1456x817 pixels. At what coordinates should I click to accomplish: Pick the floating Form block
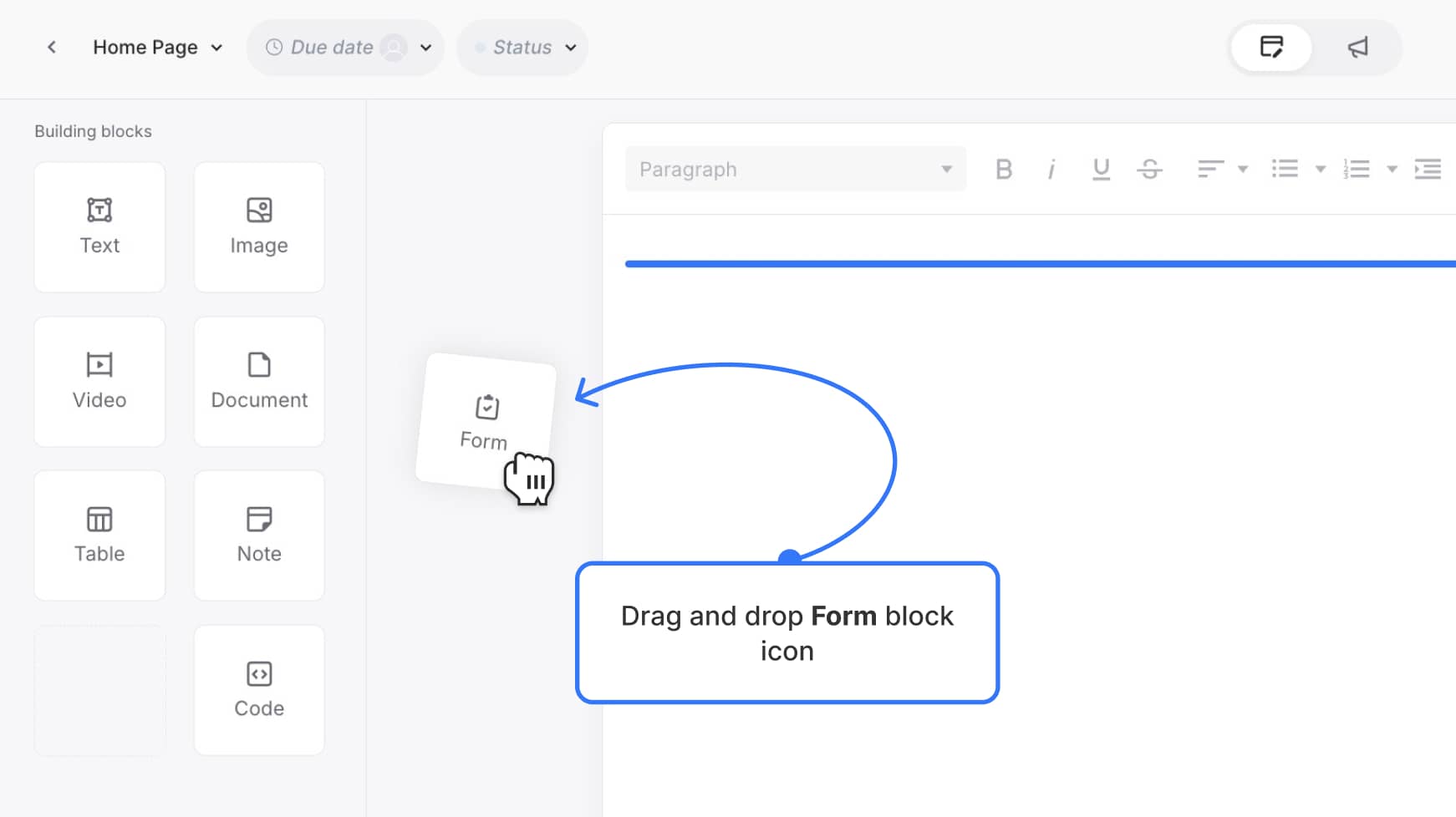point(486,422)
